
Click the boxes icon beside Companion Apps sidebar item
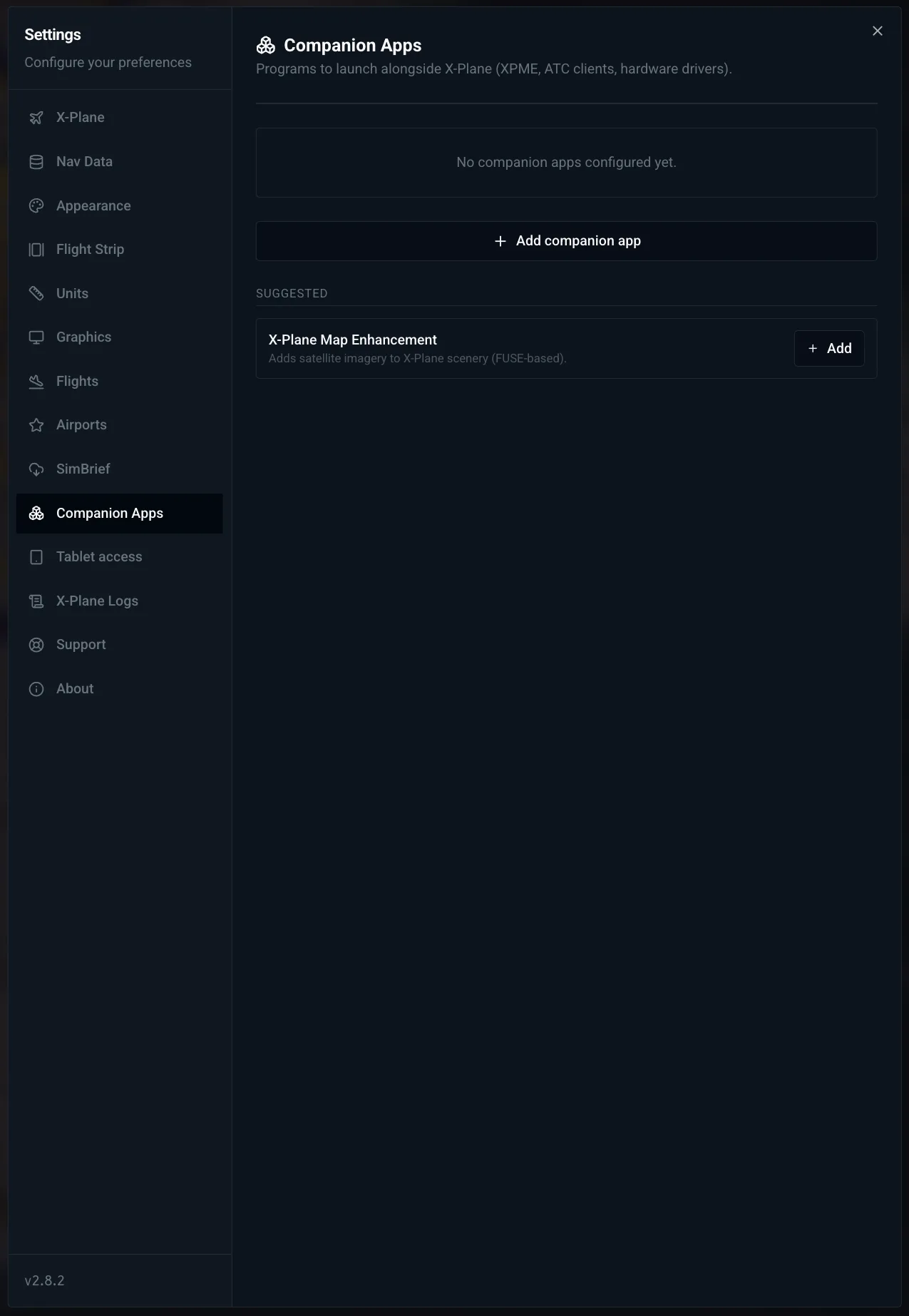click(x=36, y=514)
